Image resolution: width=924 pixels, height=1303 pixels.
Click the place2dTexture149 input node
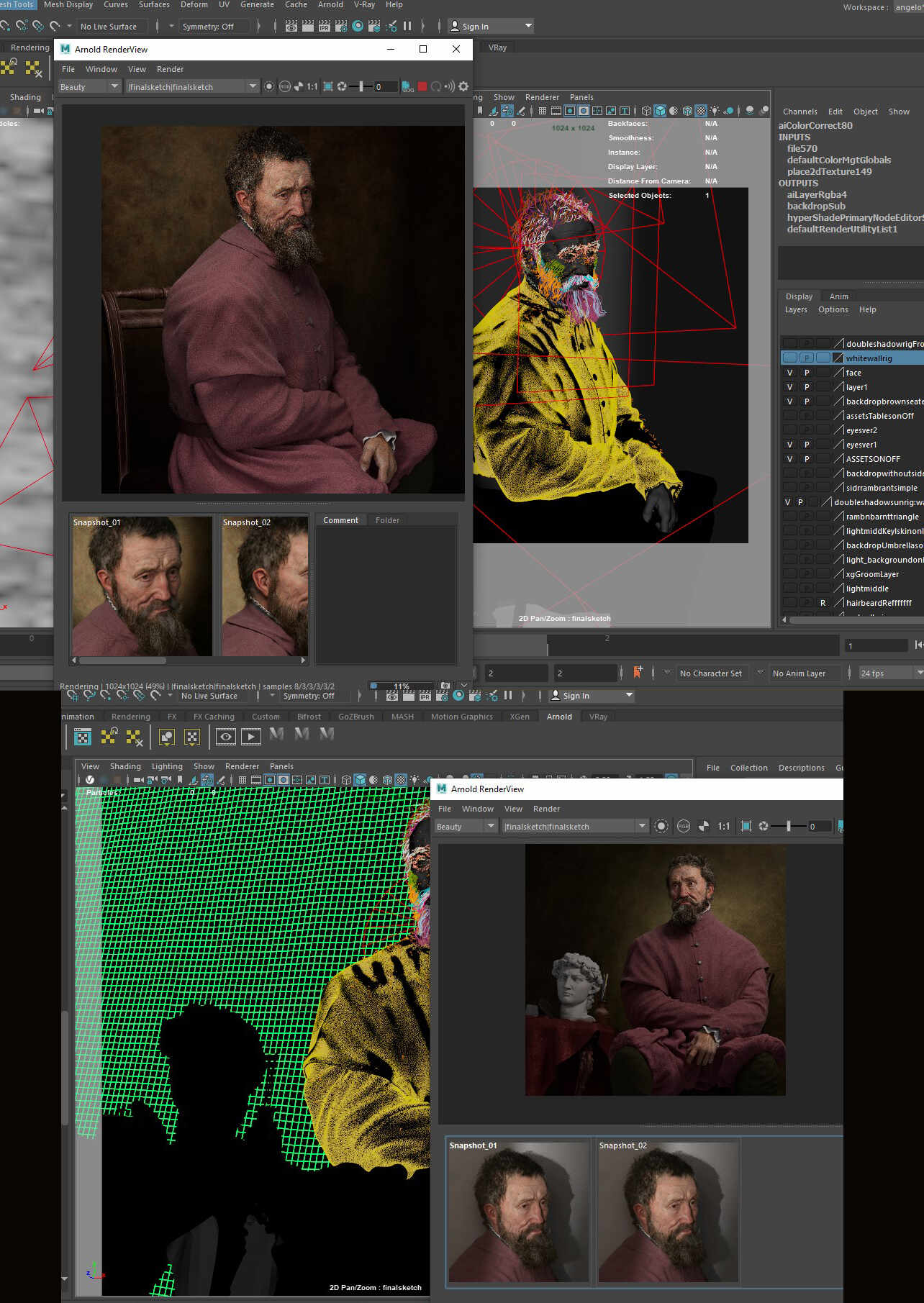click(x=830, y=171)
